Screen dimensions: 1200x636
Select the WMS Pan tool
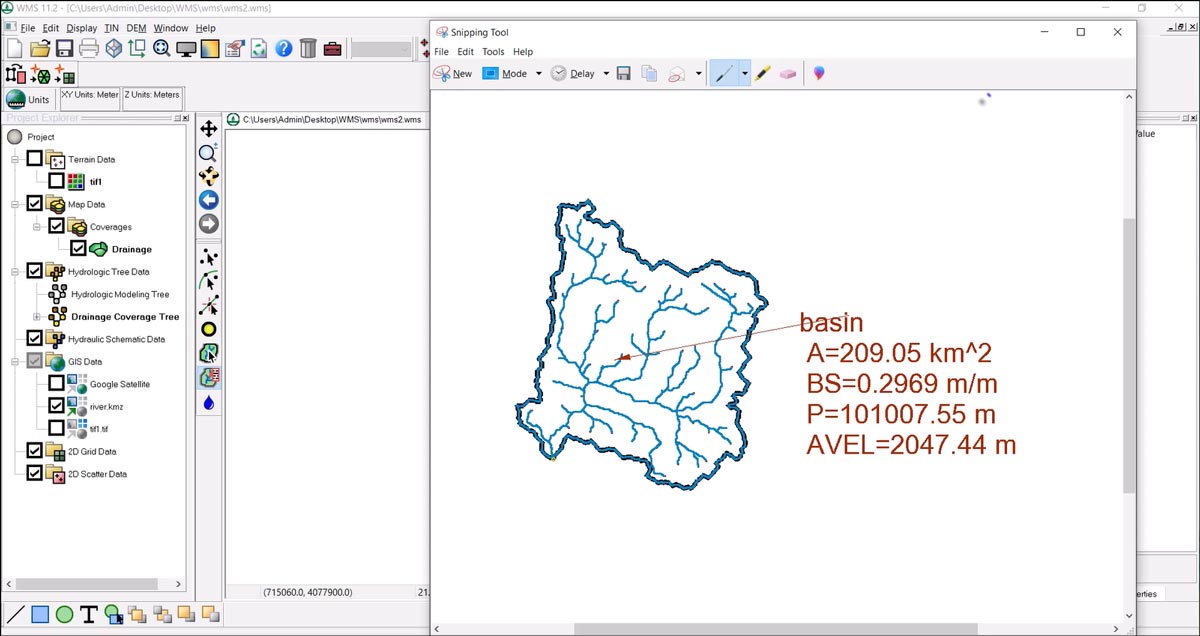[209, 129]
